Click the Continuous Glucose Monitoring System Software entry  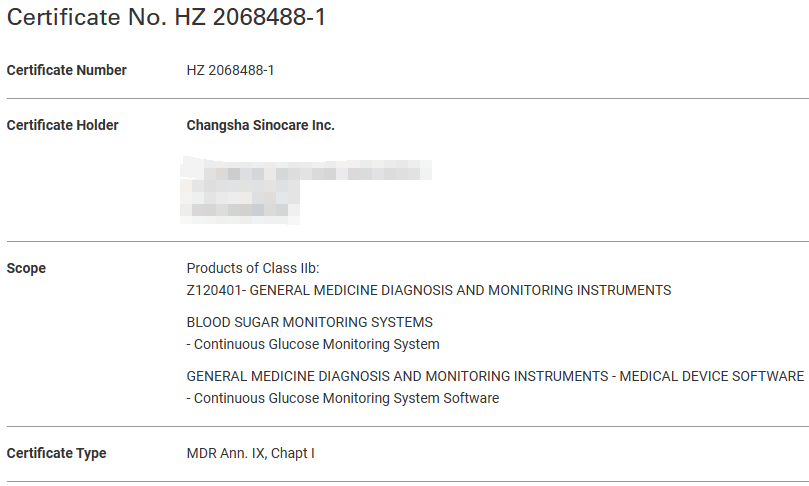coord(343,398)
